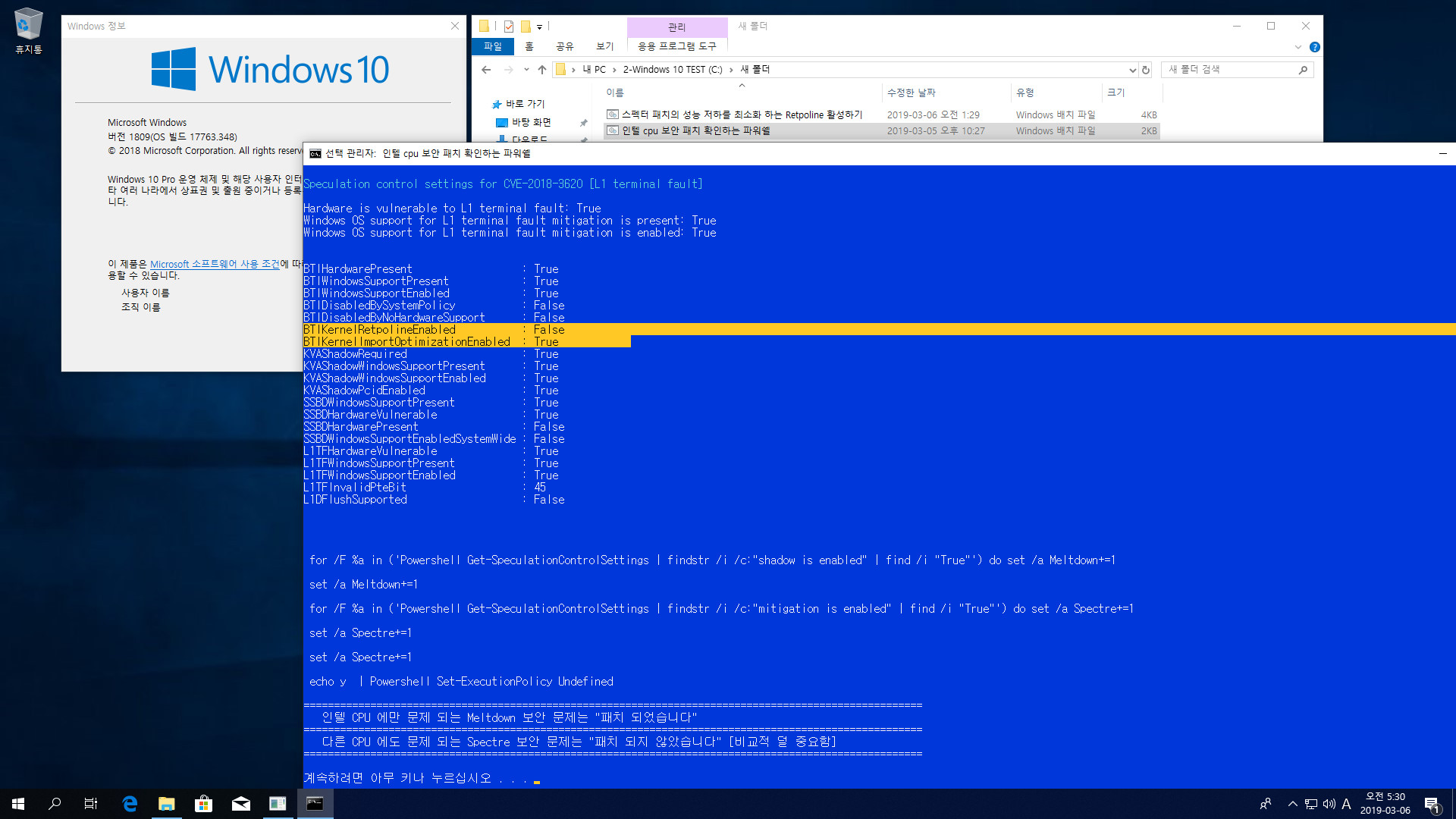Click the Start button on taskbar
This screenshot has width=1456, height=819.
[x=18, y=804]
